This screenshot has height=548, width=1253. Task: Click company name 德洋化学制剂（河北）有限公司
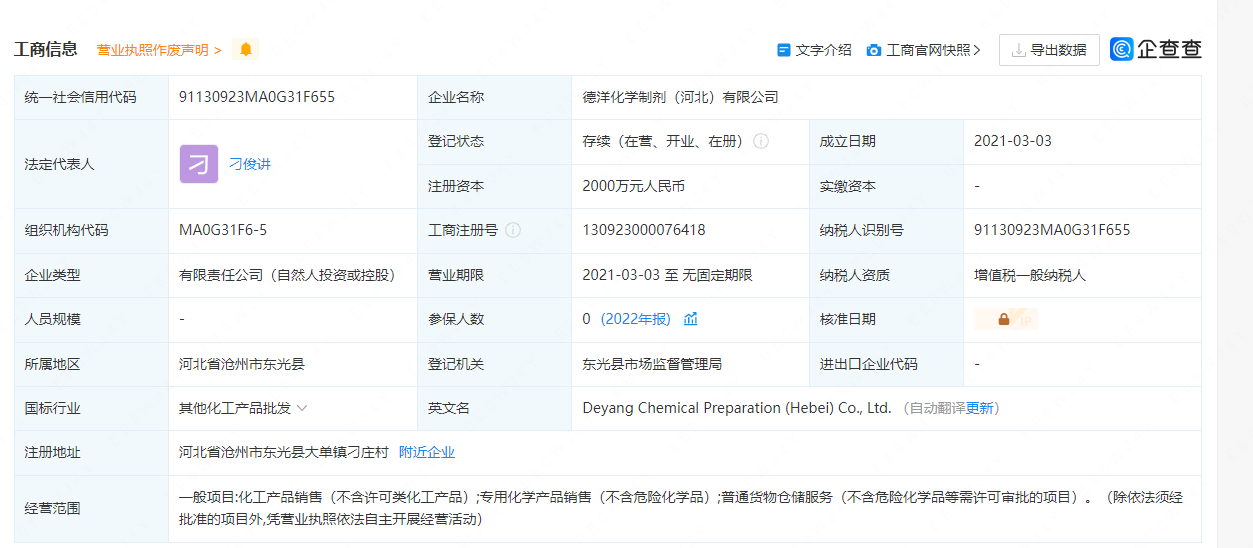(x=680, y=97)
